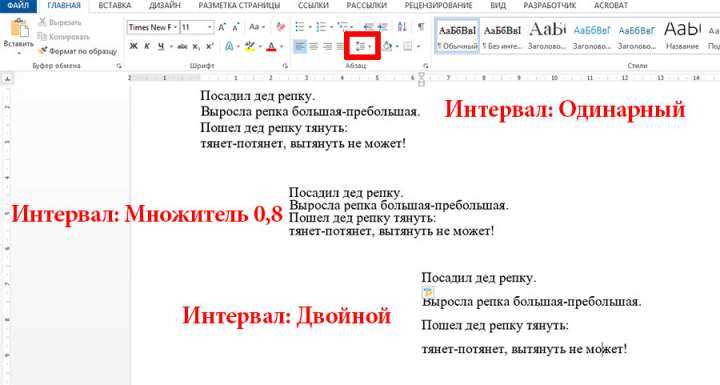Screen dimensions: 720x385
Task: Switch to the ВИД tab
Action: [498, 6]
